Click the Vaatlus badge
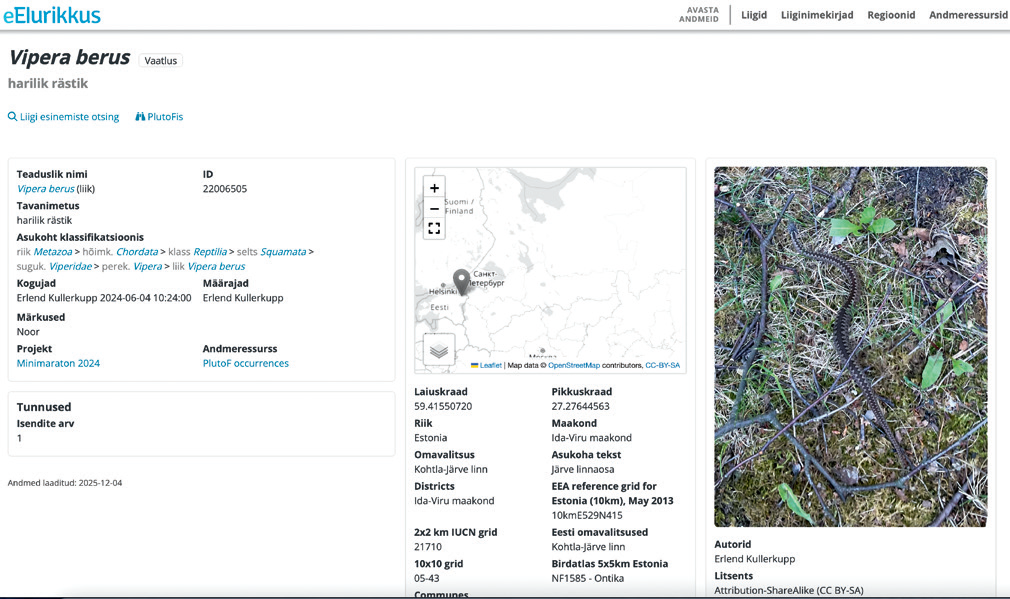 pos(160,61)
